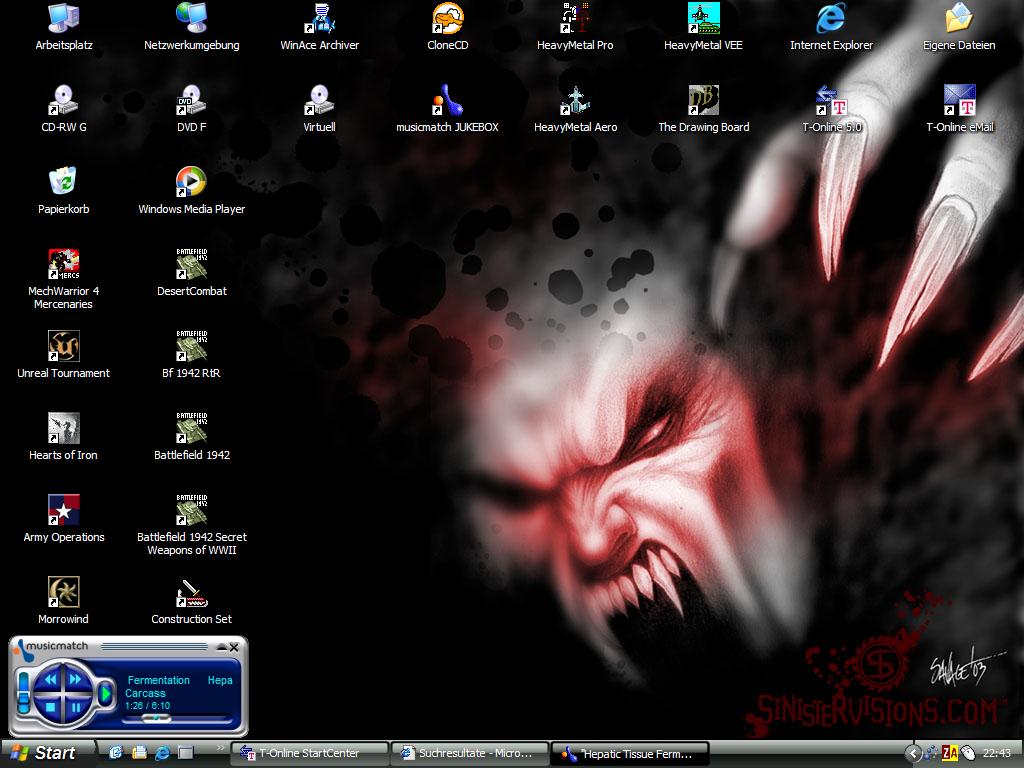Viewport: 1024px width, 768px height.
Task: Click the Carcass artist text in player
Action: click(x=145, y=693)
